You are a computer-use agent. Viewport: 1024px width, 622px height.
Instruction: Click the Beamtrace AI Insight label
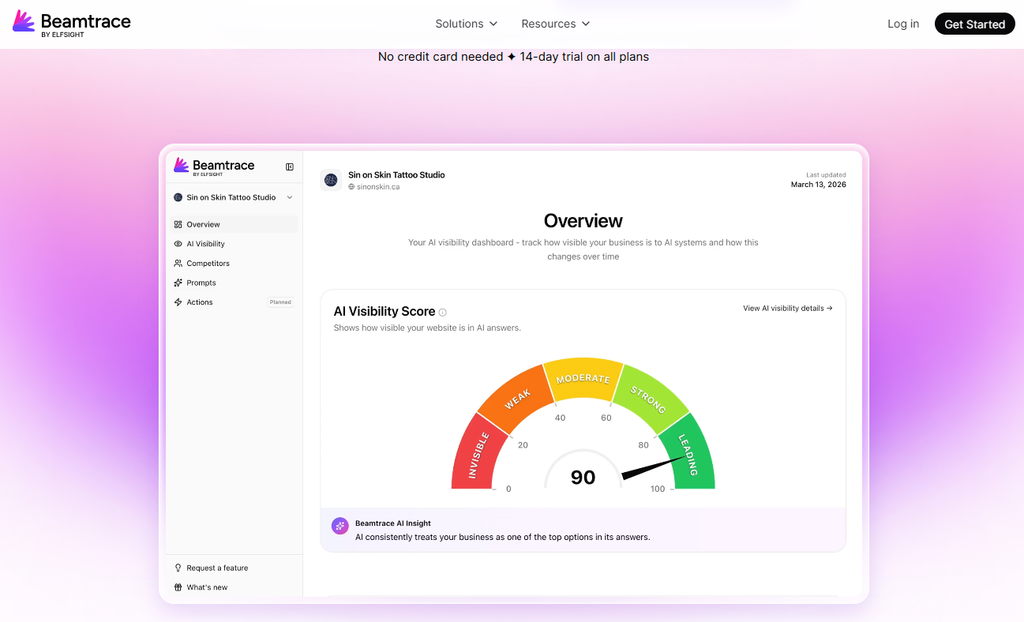(393, 523)
